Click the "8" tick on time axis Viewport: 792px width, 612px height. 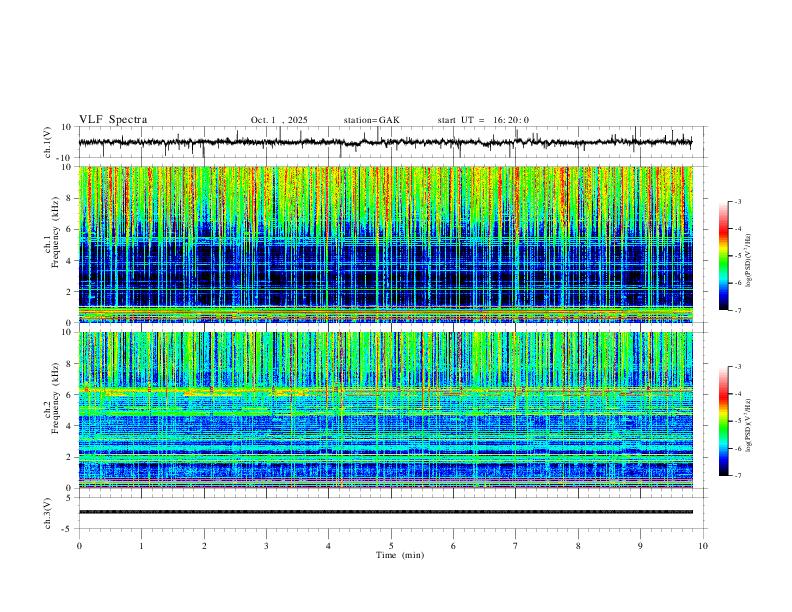click(578, 546)
